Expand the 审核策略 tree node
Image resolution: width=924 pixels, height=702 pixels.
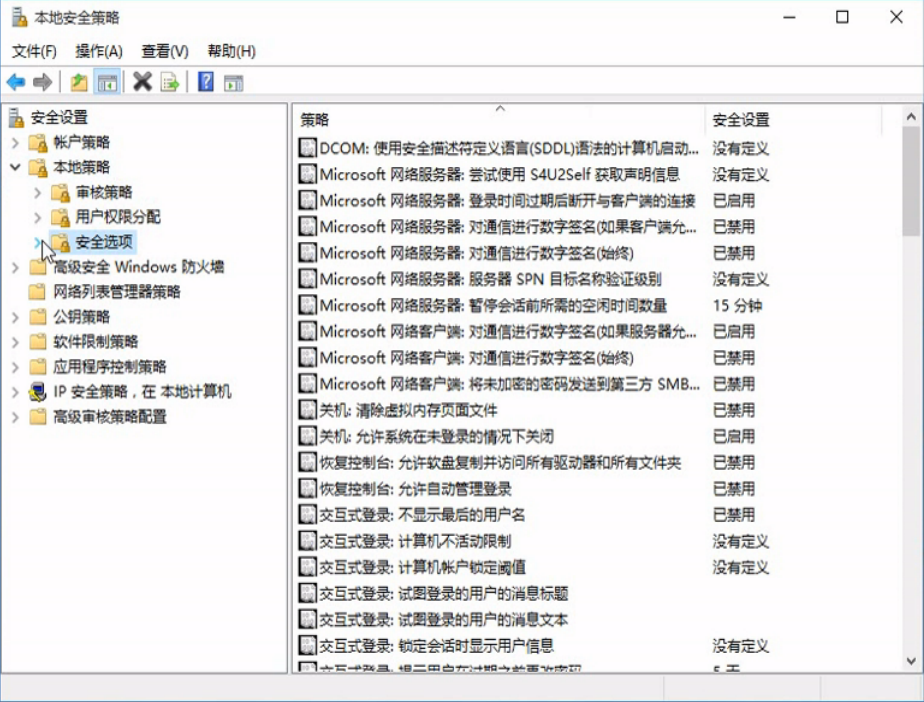38,192
